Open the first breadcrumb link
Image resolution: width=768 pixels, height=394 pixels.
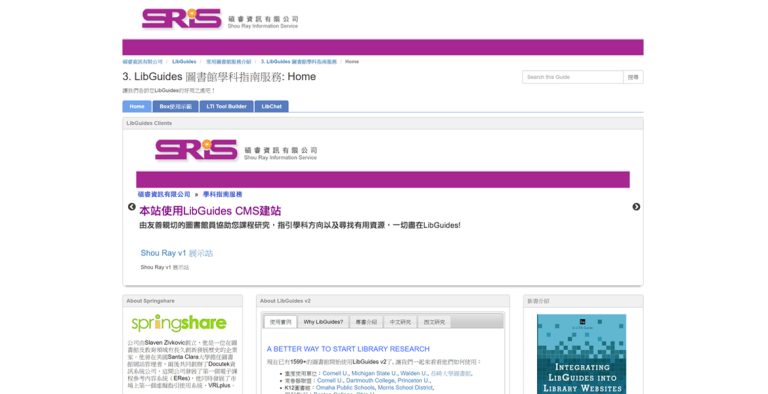click(143, 62)
